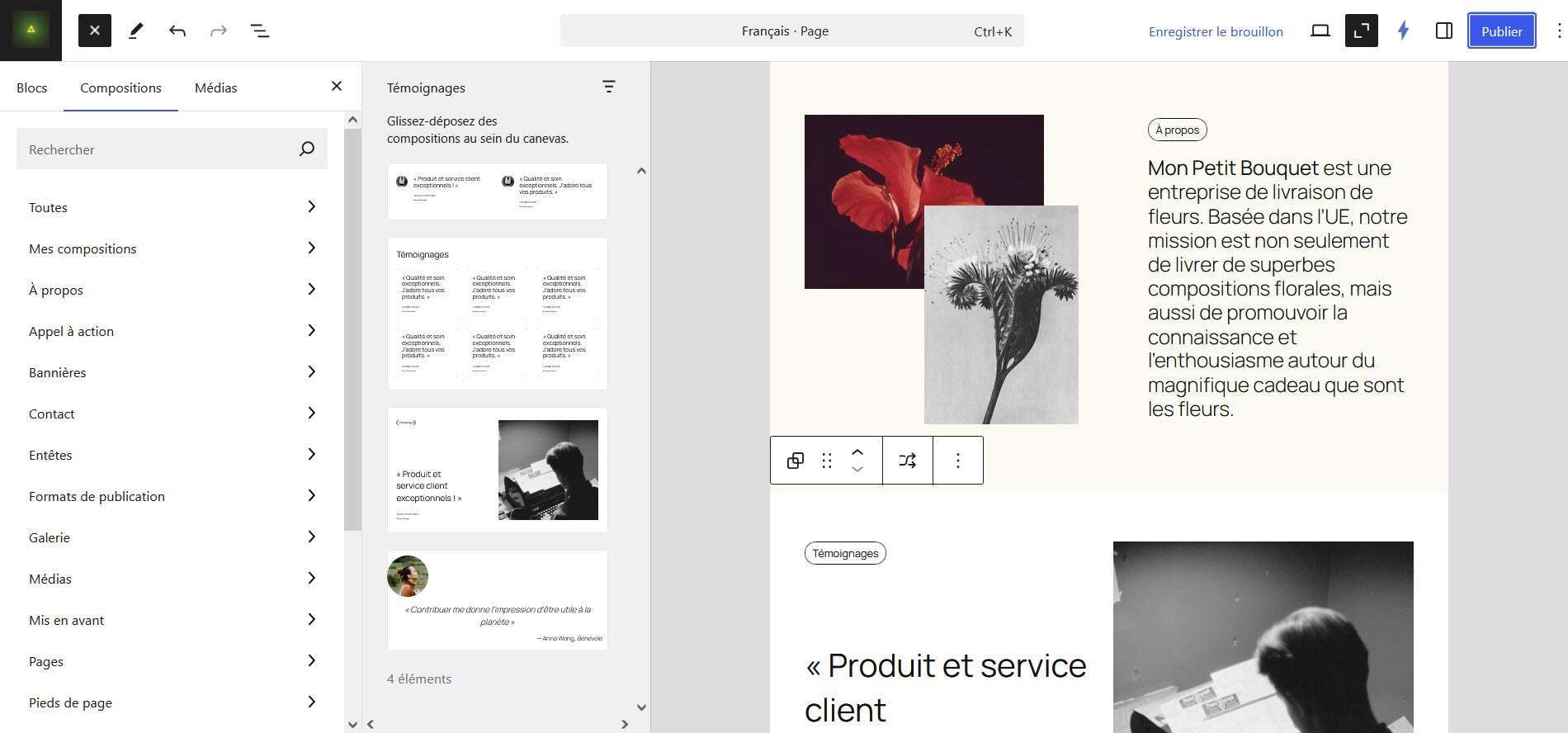Click the Rechercher search field
The height and width of the screenshot is (733, 1568).
172,149
